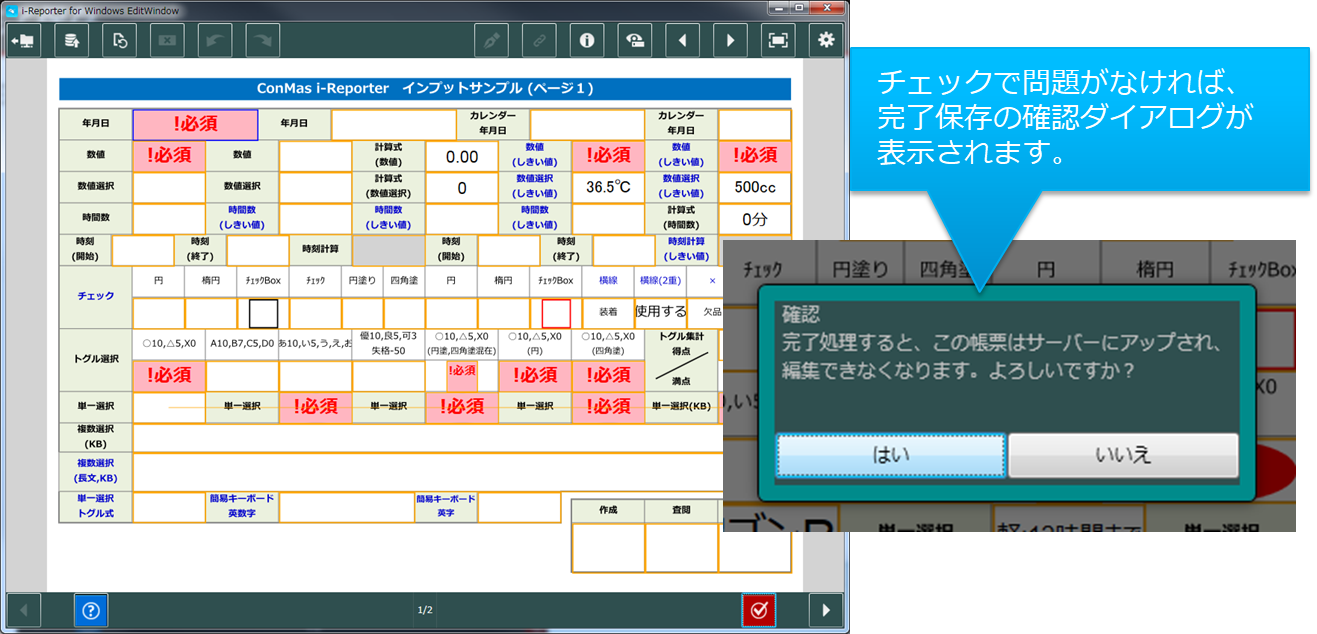Click the settings gear icon

pos(825,40)
